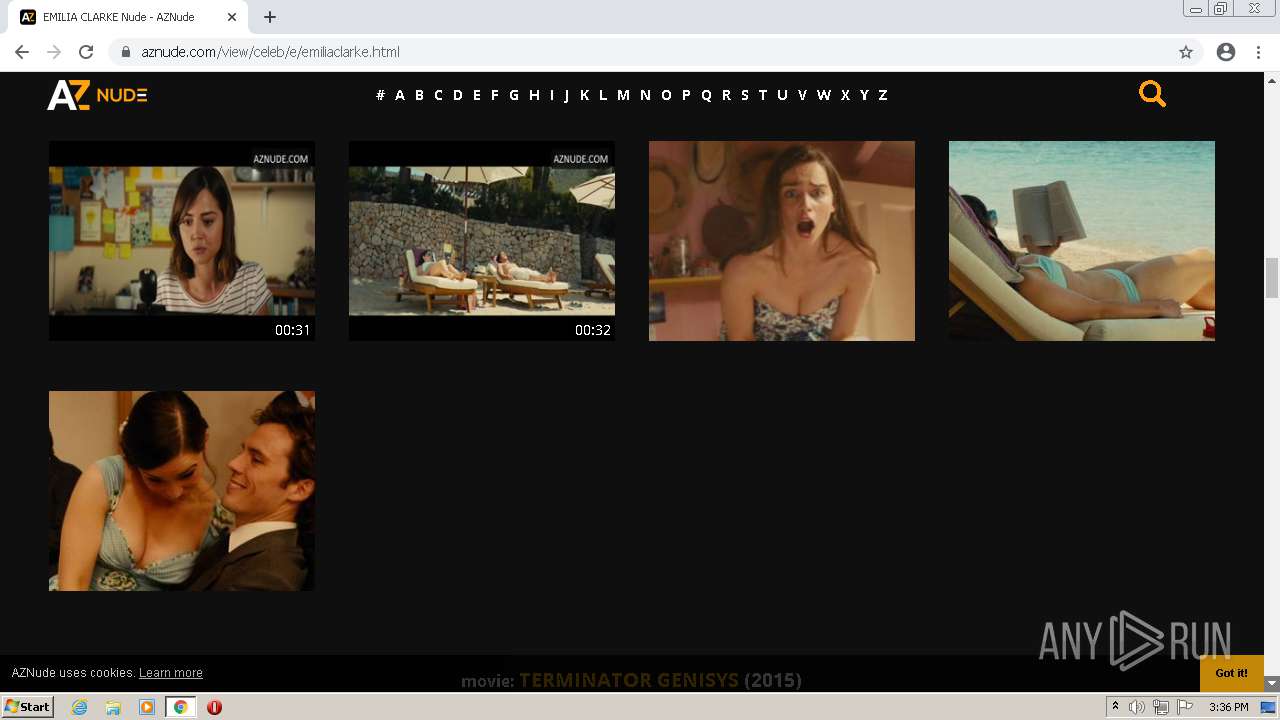Select letter D in alphabet navigation

point(458,95)
